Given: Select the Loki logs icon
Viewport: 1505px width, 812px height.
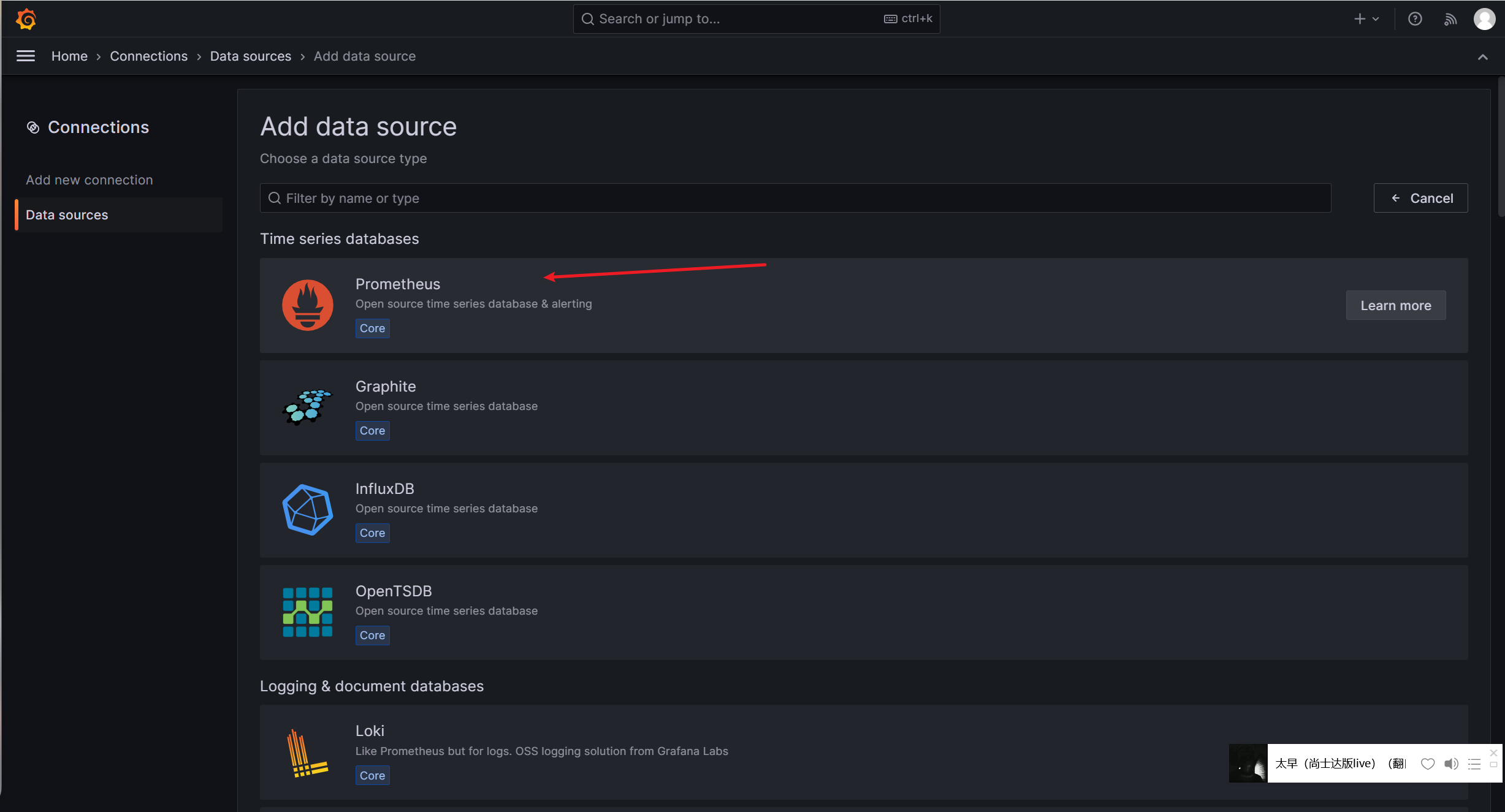Looking at the screenshot, I should pyautogui.click(x=307, y=753).
